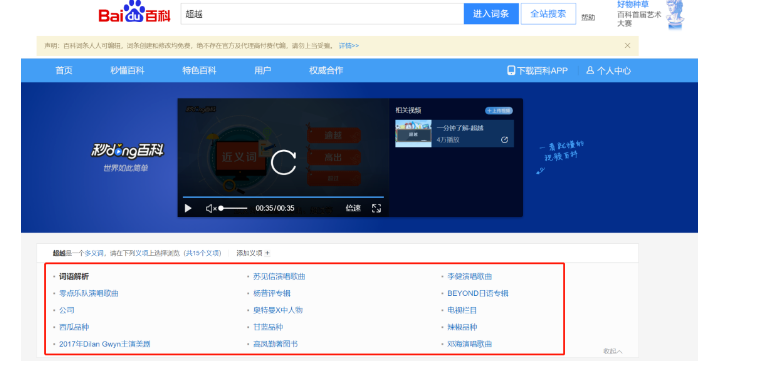768x374 pixels.
Task: Open the 聂凤勤著图书 entry
Action: tap(275, 344)
